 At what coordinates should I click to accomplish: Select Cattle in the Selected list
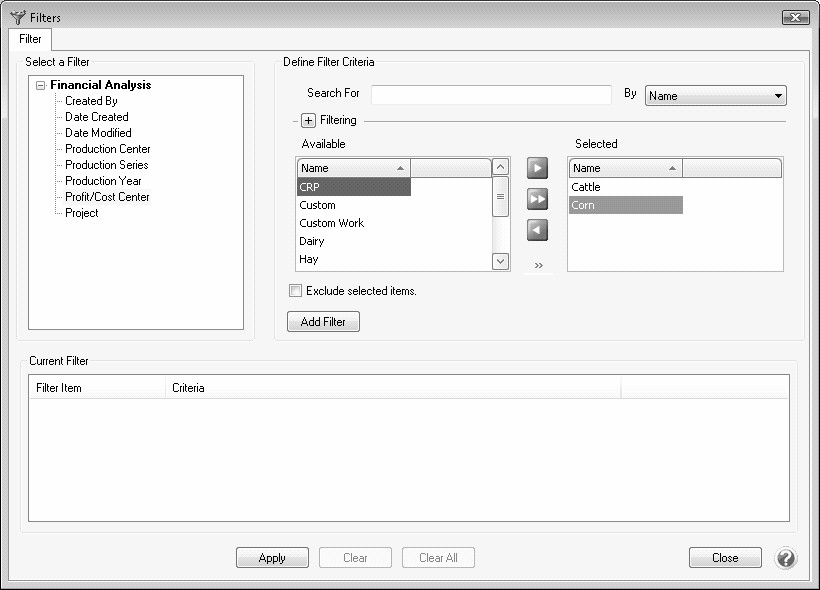(586, 187)
